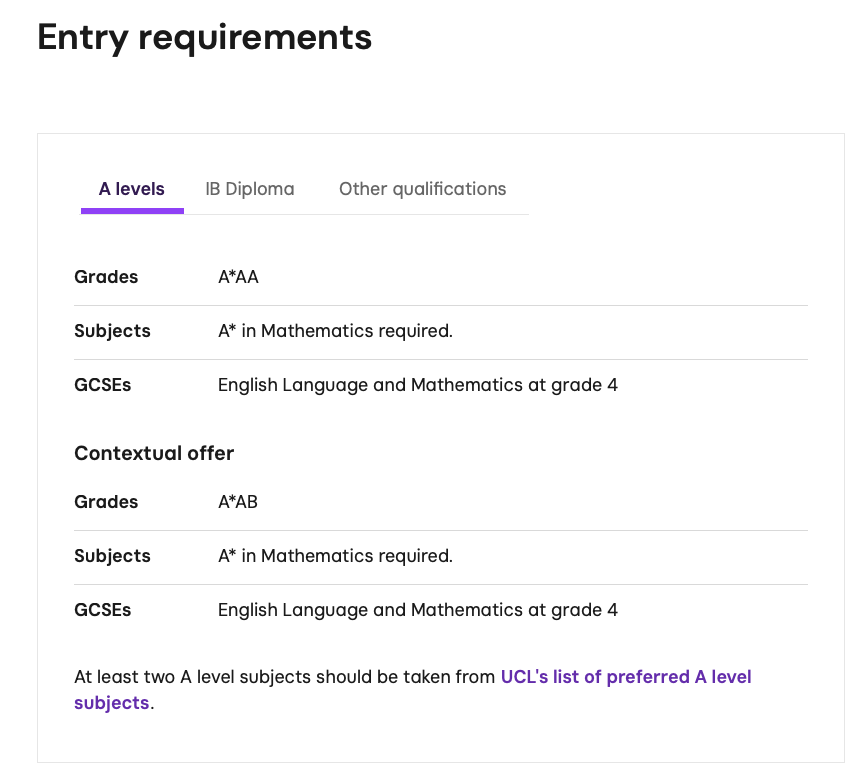The image size is (862, 776).
Task: Click the GCSEs label in the standard offer
Action: [102, 385]
